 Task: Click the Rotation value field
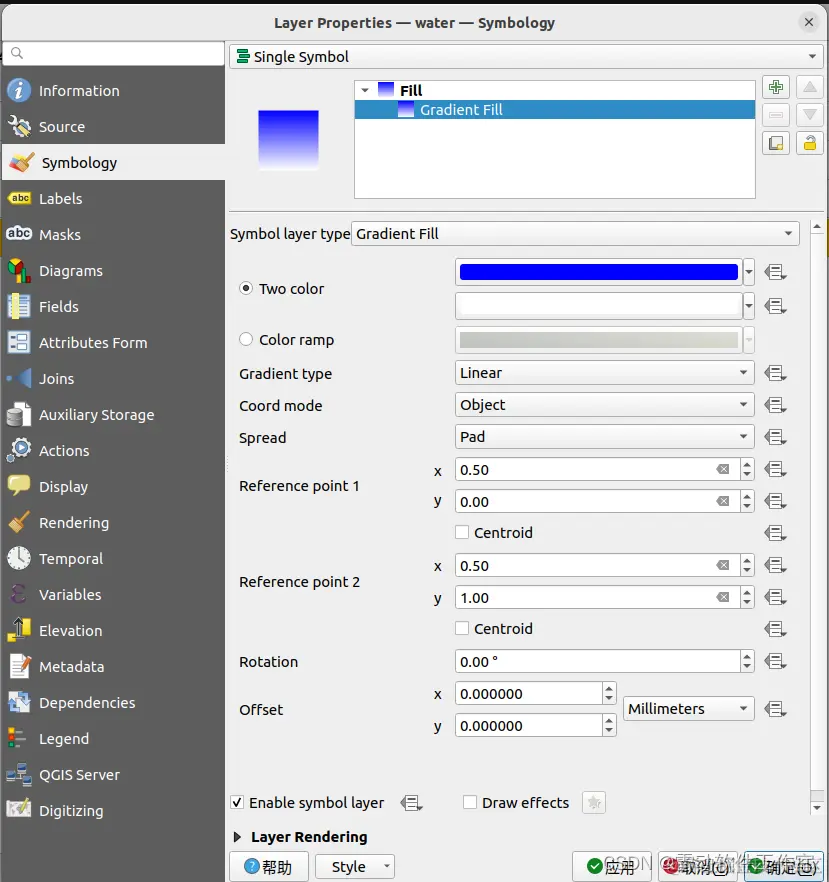(597, 662)
